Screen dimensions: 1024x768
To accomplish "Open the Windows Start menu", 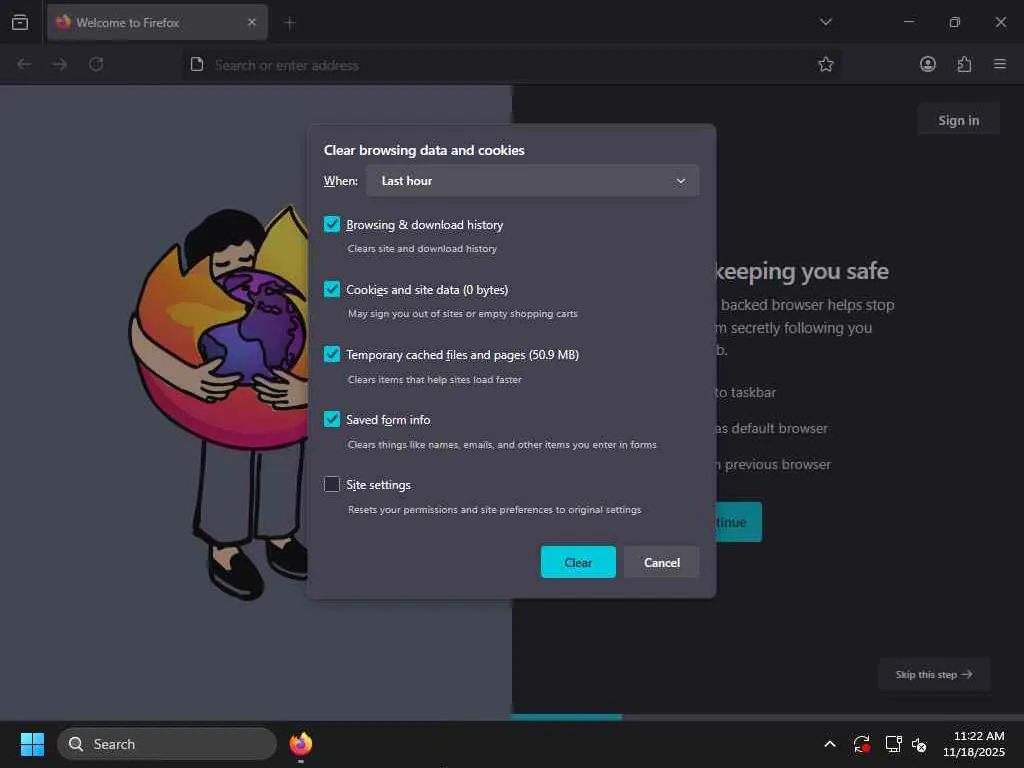I will [x=32, y=744].
